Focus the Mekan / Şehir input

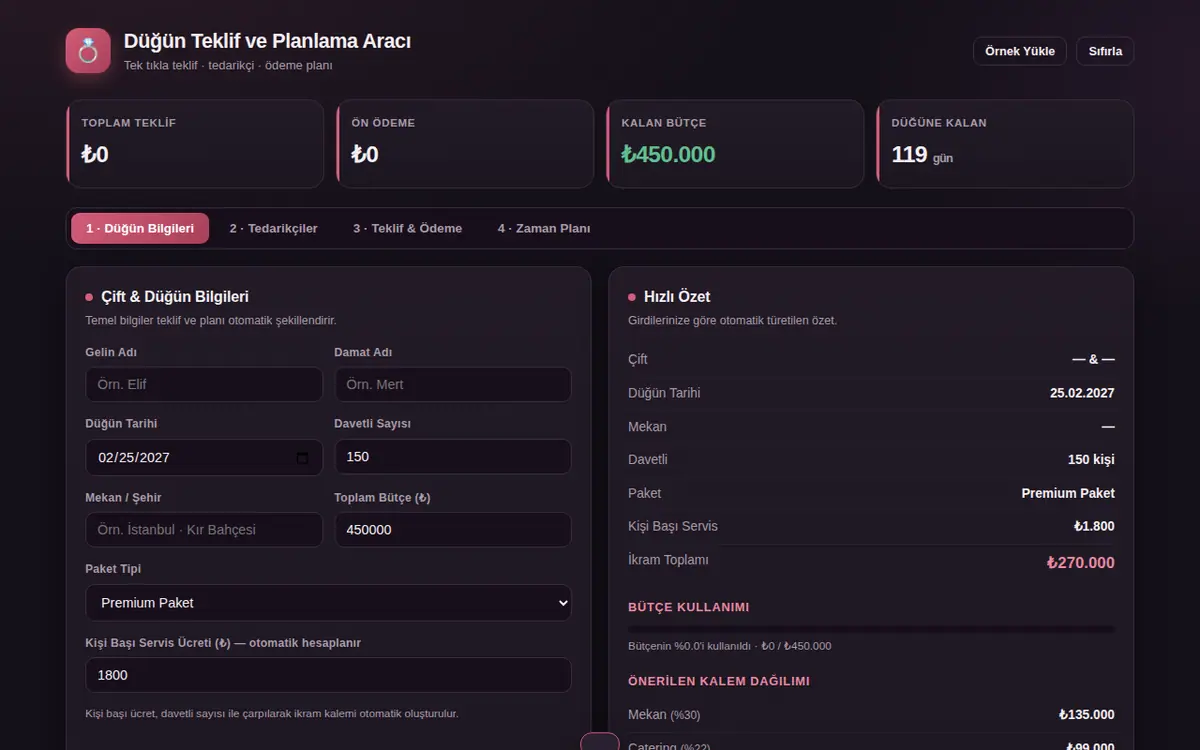point(204,530)
